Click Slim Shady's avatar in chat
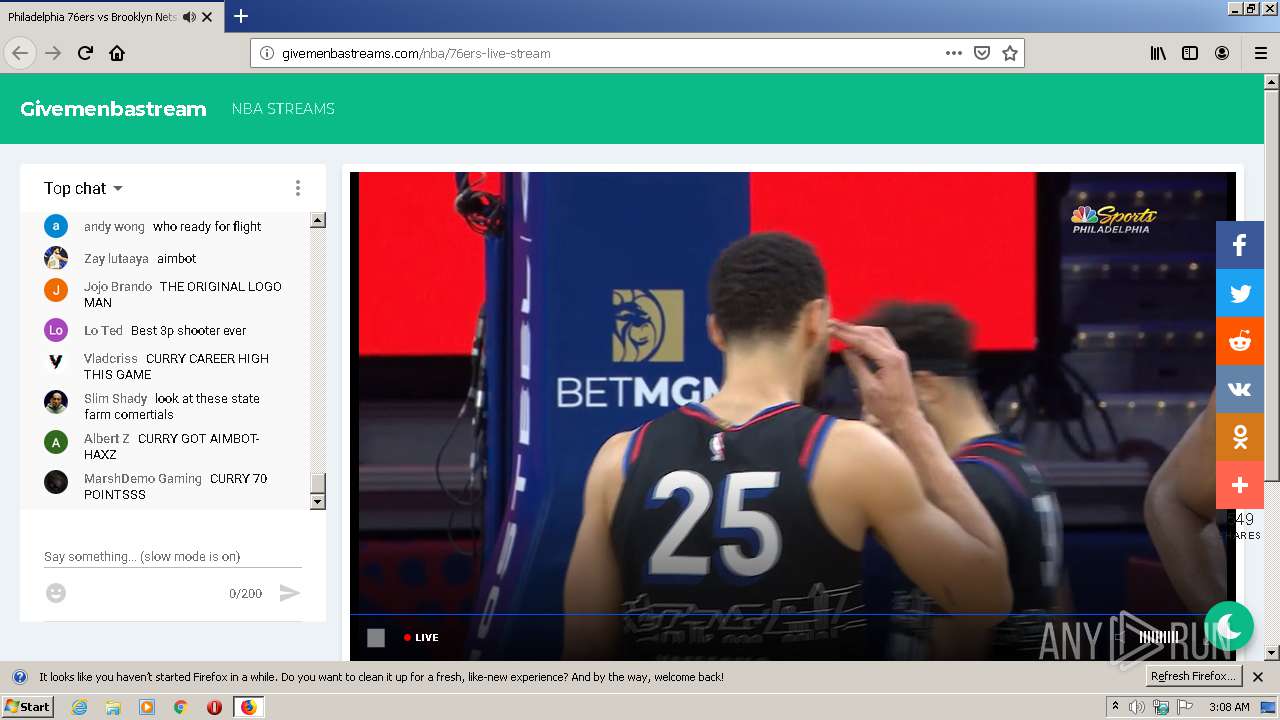 (x=56, y=401)
